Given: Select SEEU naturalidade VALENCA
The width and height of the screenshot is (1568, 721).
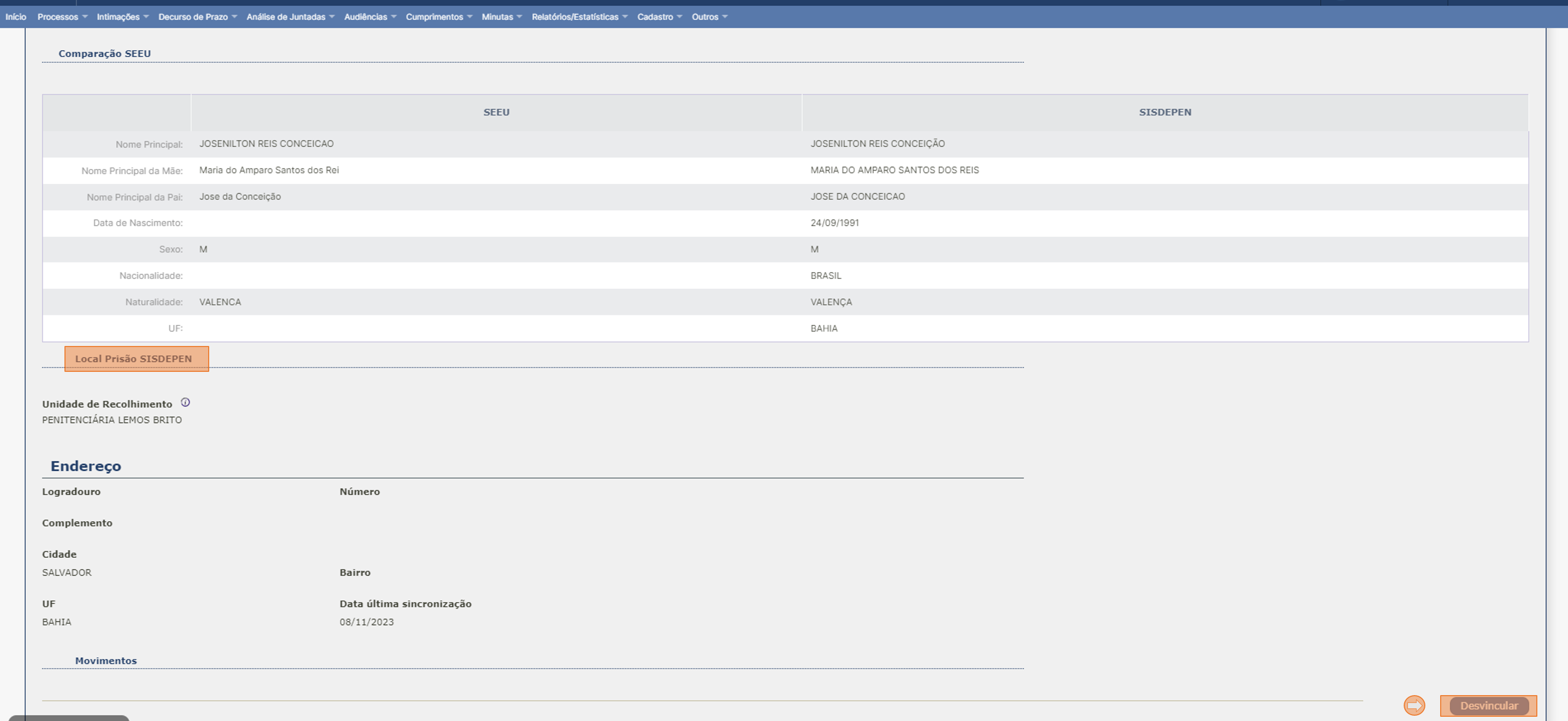Looking at the screenshot, I should tap(220, 302).
